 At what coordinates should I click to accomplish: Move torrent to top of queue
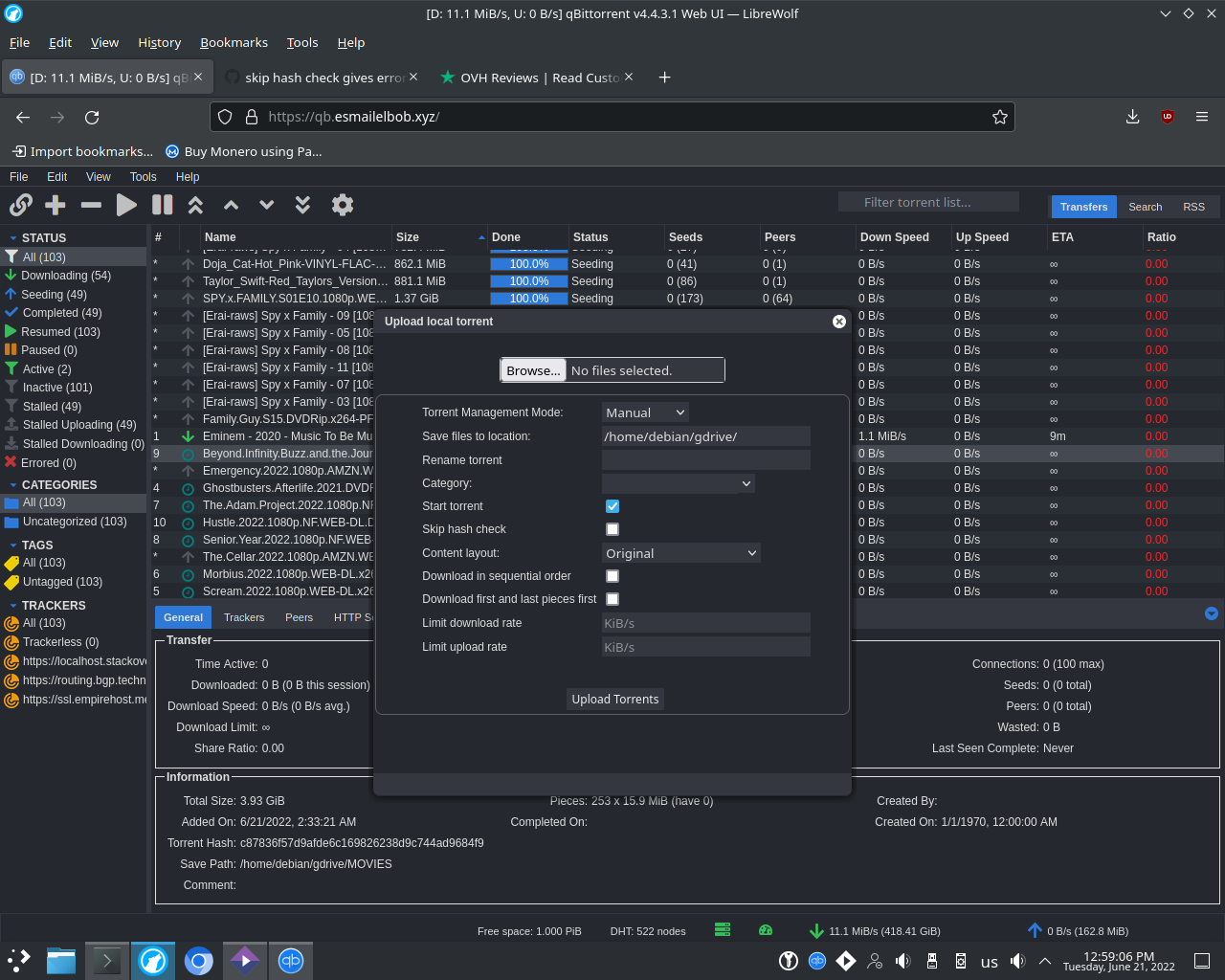click(x=194, y=205)
